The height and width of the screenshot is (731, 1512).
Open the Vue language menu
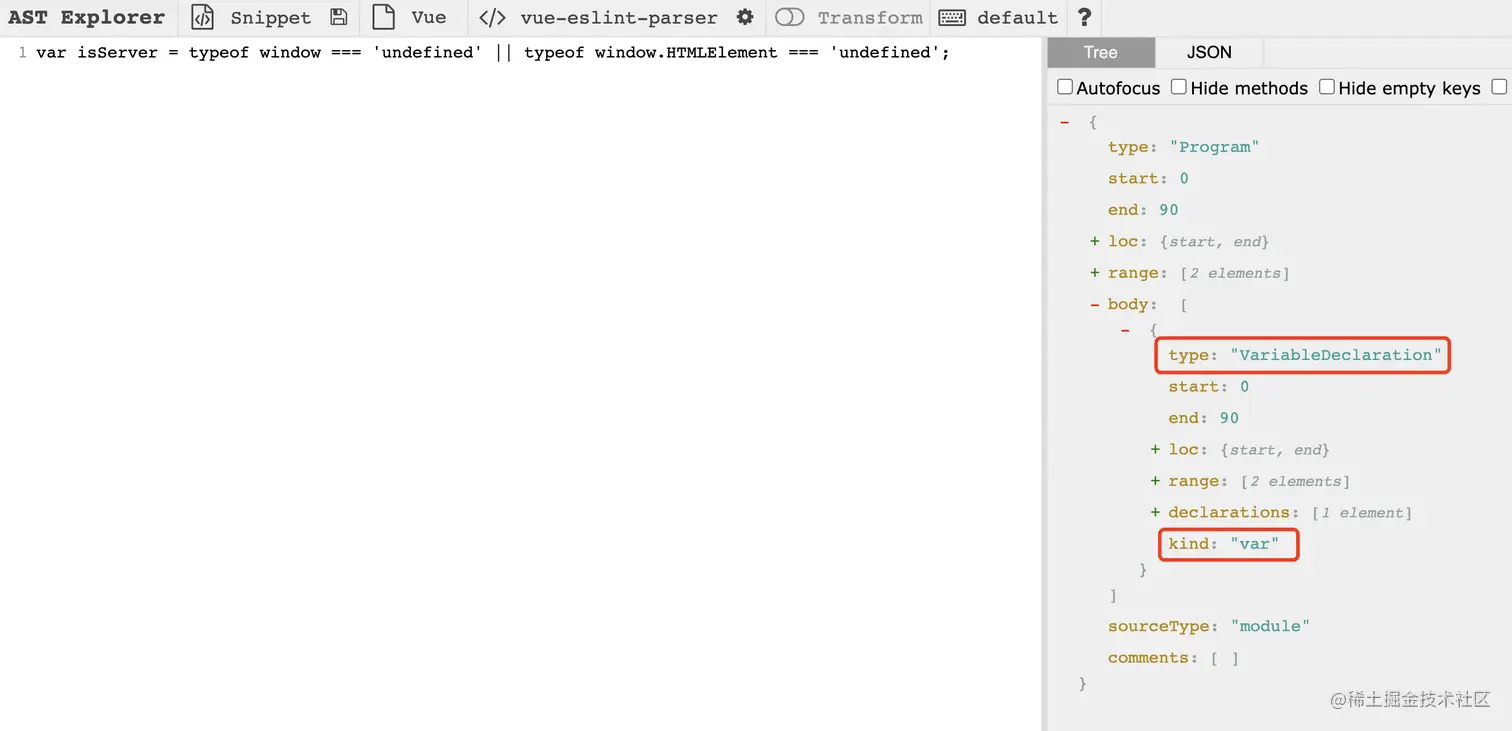click(x=429, y=18)
